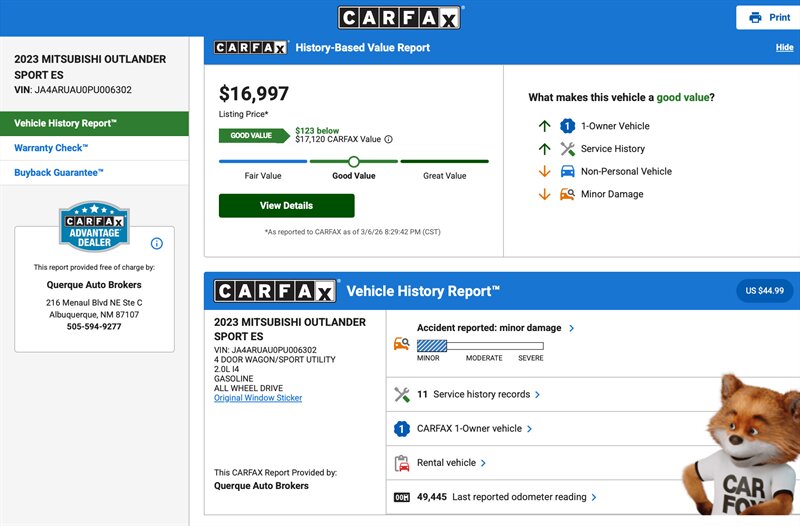Click the Non-Personal Vehicle car icon
This screenshot has height=526, width=800.
coord(567,171)
